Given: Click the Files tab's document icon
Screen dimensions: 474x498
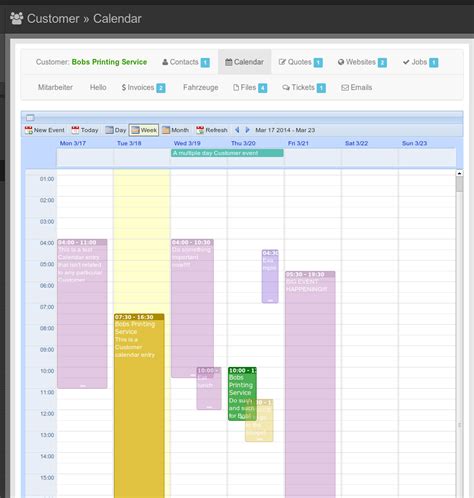Looking at the screenshot, I should click(x=236, y=87).
